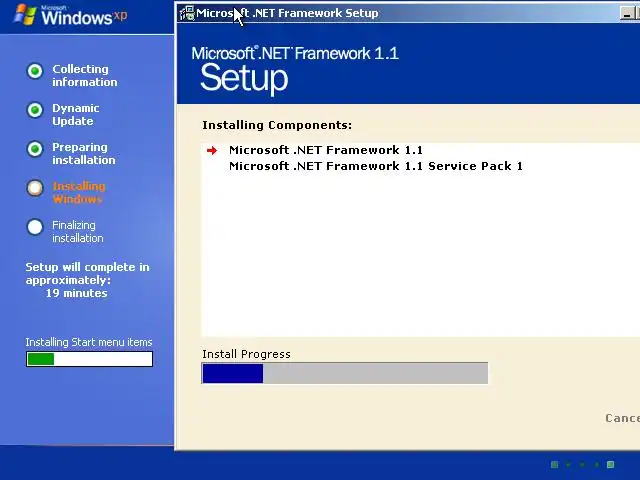Select the Finalizing installation step bullet
The width and height of the screenshot is (640, 480).
coord(35,227)
